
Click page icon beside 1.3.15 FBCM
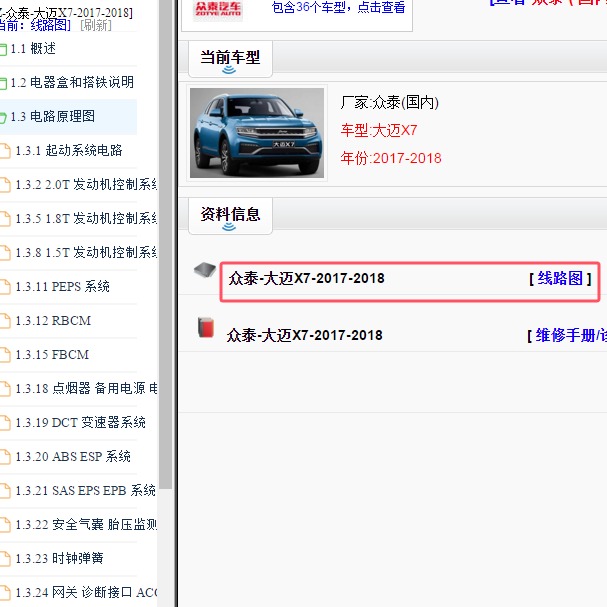coord(5,355)
